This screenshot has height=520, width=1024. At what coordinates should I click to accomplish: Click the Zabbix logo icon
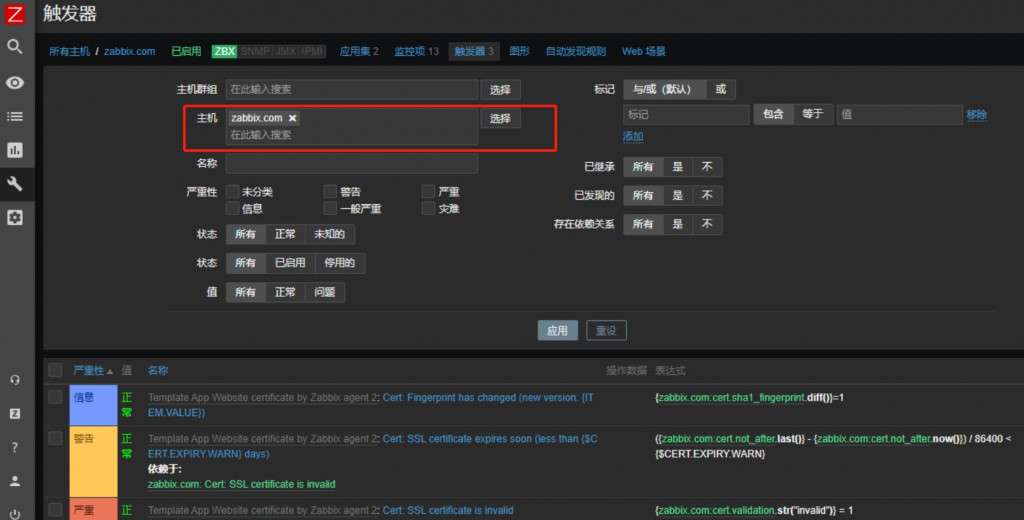pos(14,14)
